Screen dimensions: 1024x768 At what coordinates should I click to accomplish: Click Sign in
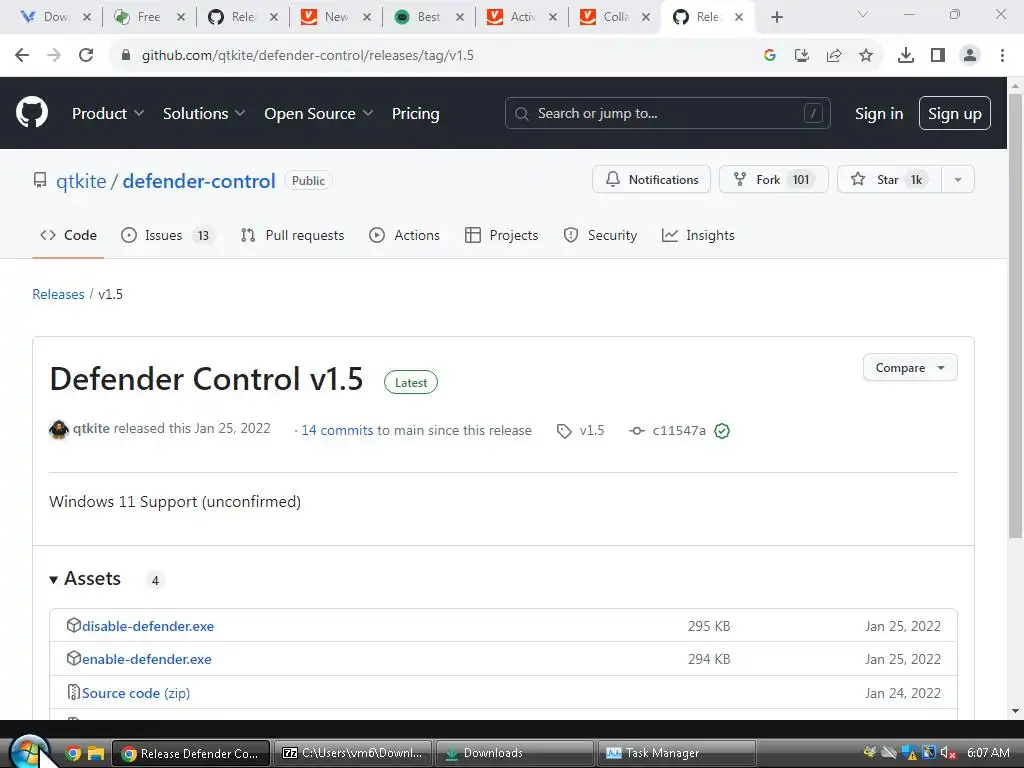pos(879,113)
